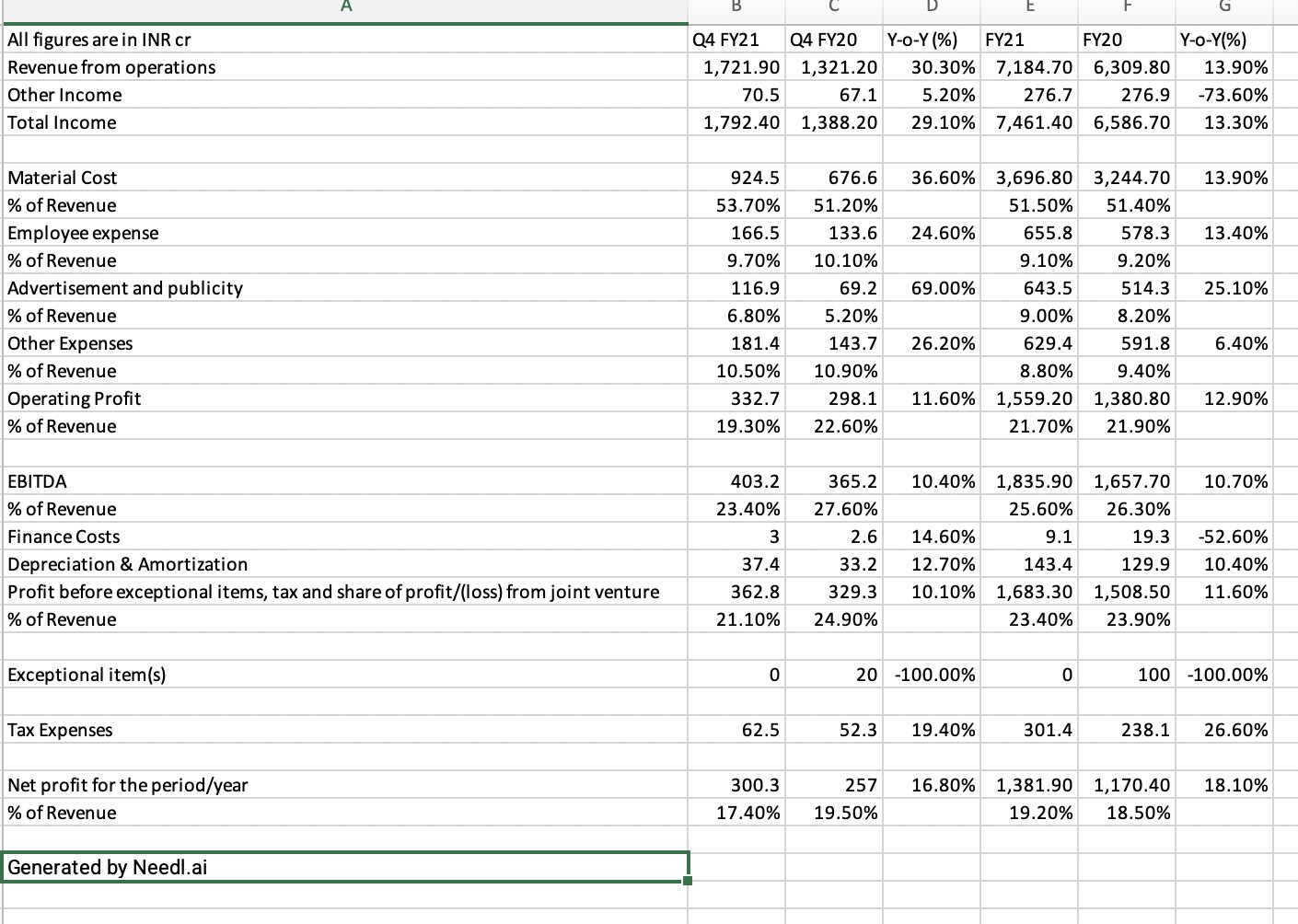Screen dimensions: 1298x924
Task: Click the 'Generated by Needl.ai' cell
Action: 344,867
